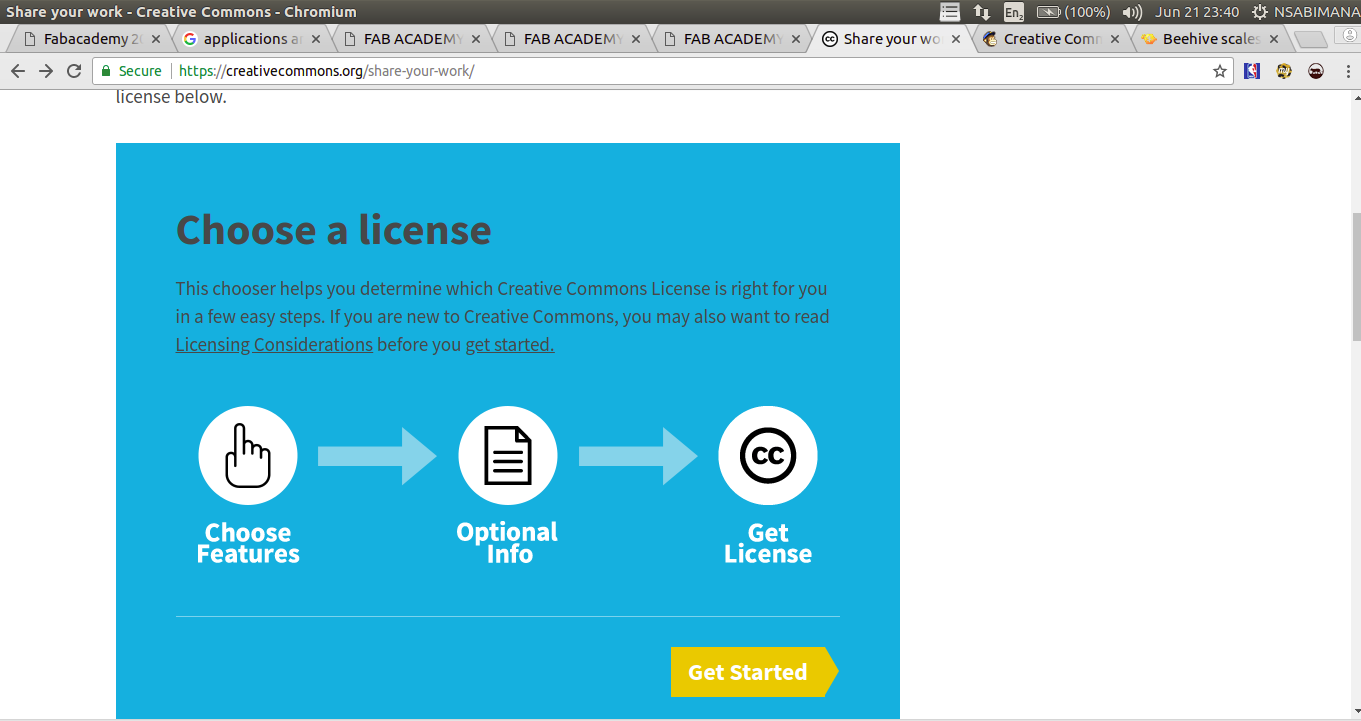
Task: Reload the Creative Commons page
Action: 74,71
